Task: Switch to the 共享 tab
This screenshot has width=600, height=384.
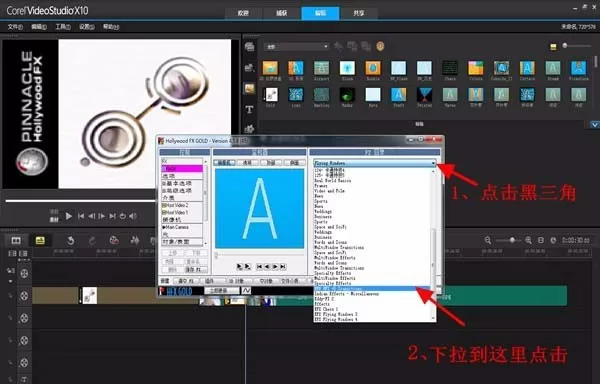Action: point(359,13)
